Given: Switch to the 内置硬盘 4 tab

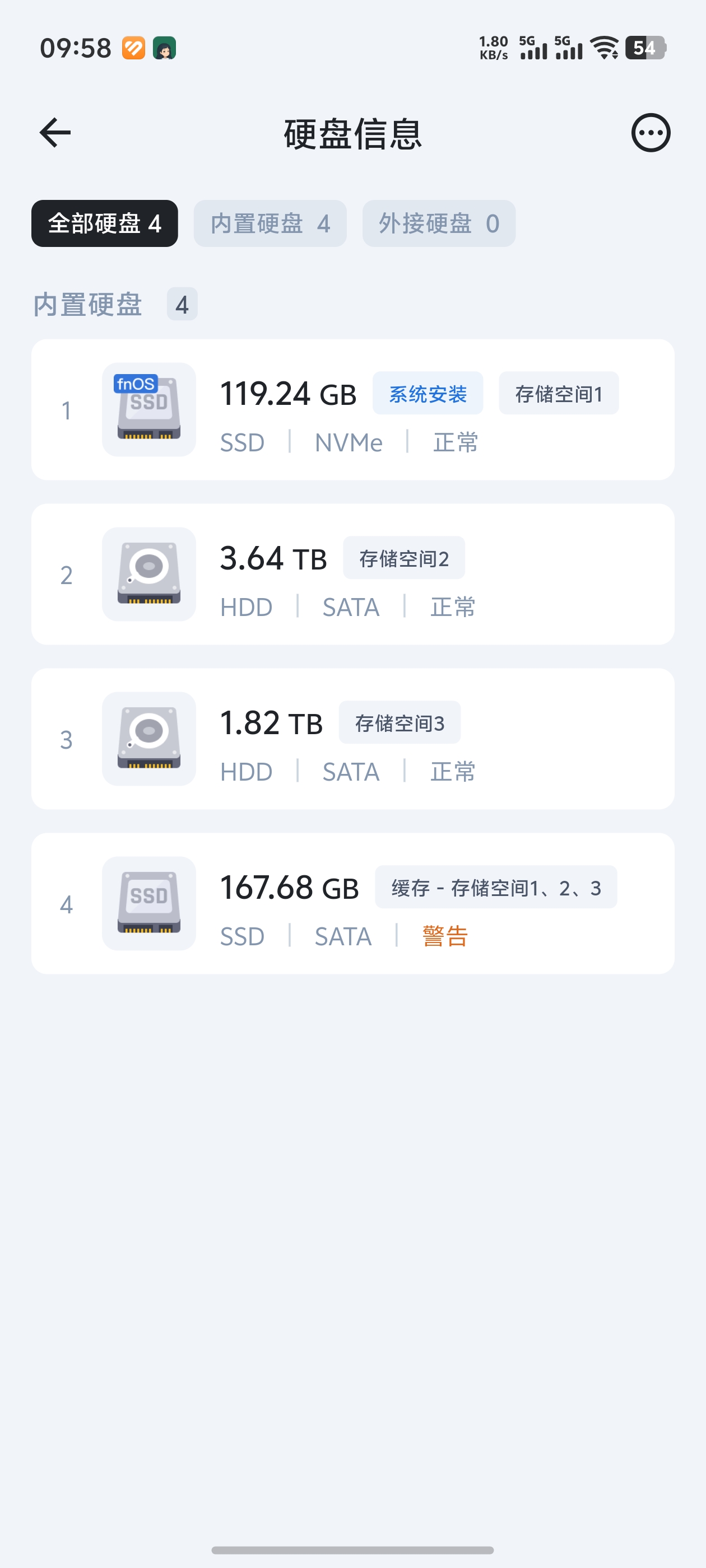Looking at the screenshot, I should pos(270,223).
